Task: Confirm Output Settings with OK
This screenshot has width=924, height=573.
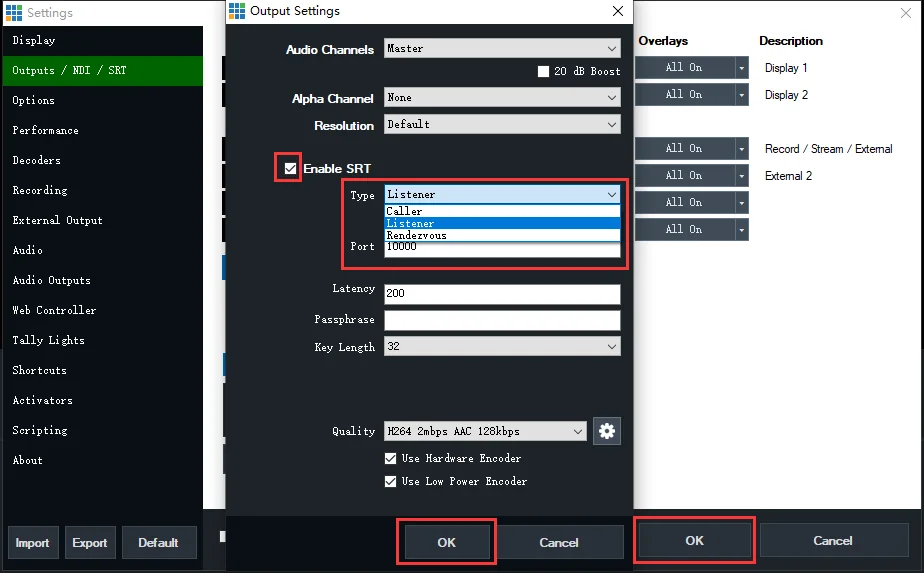Action: tap(446, 542)
